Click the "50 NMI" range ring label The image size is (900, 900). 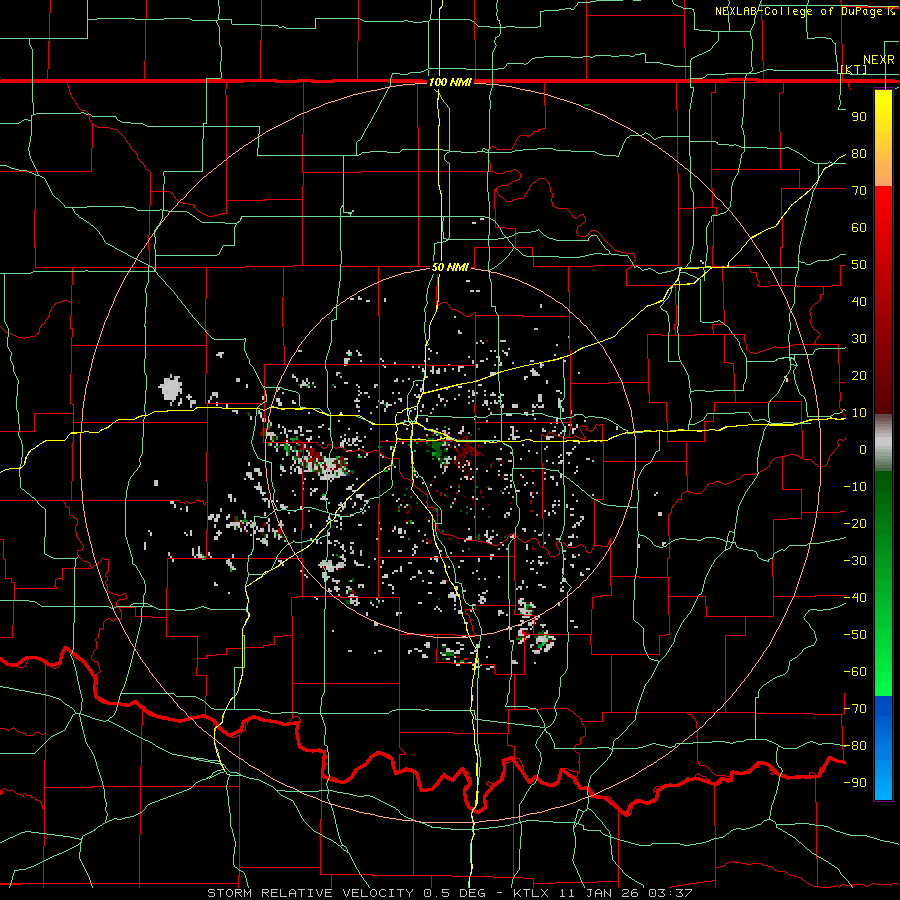pyautogui.click(x=450, y=267)
